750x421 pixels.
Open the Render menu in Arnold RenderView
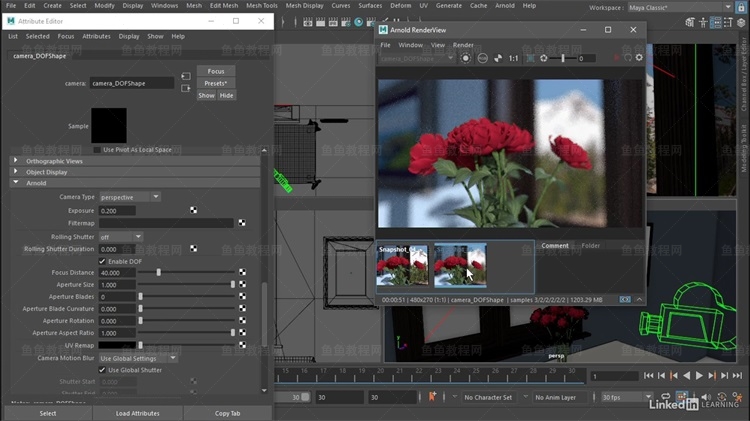pos(463,45)
